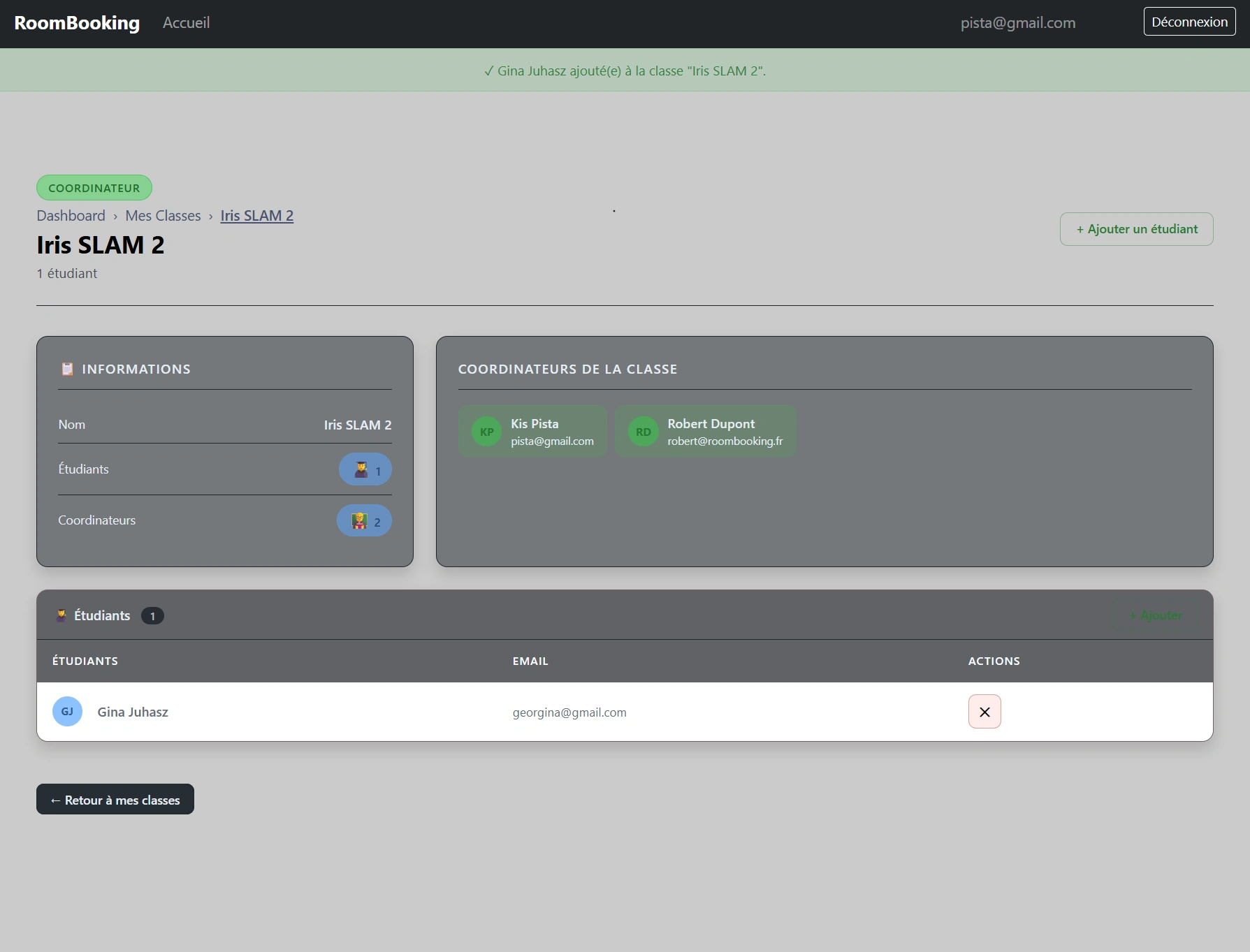Click the student emoji icon in Étudiants header
Viewport: 1250px width, 952px height.
61,615
